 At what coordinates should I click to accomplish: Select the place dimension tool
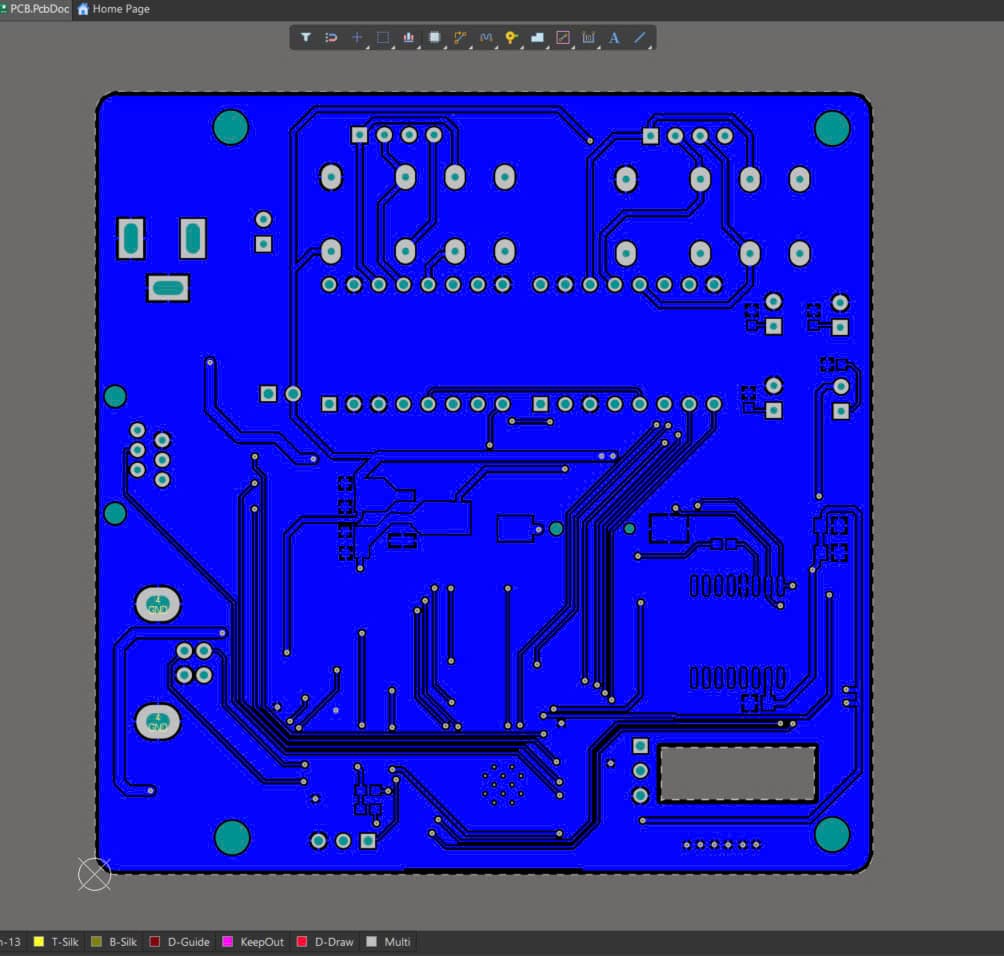(x=589, y=38)
